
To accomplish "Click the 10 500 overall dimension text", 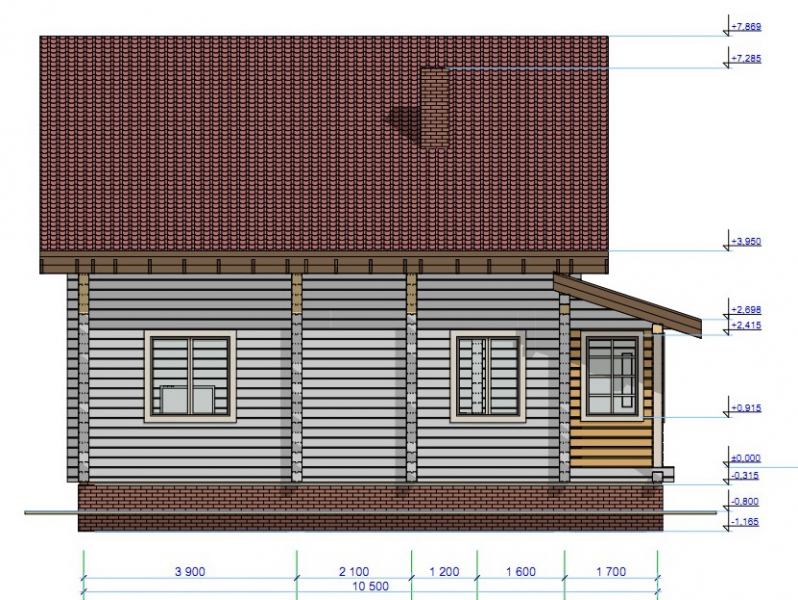I will [370, 586].
